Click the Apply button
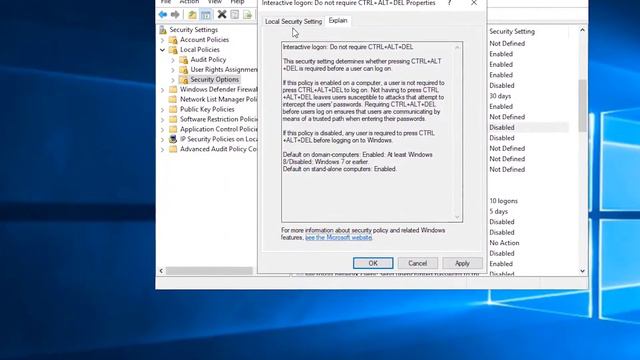This screenshot has width=640, height=360. tap(462, 263)
